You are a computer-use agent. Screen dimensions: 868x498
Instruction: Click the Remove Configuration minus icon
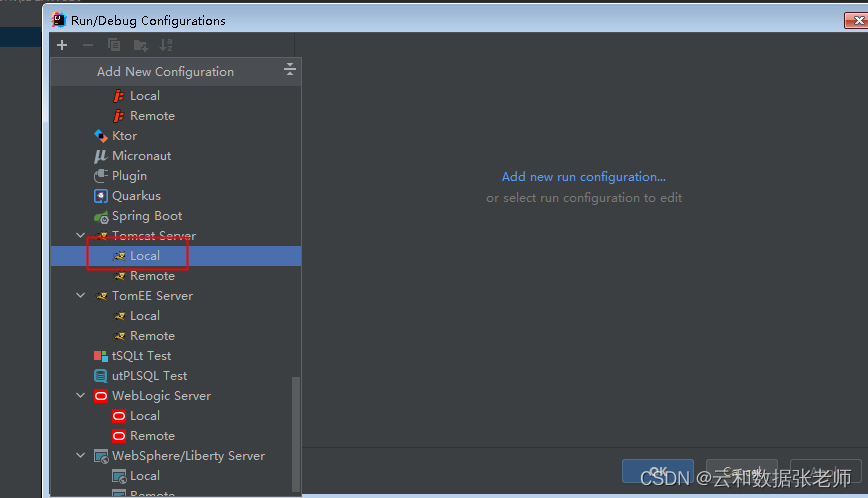87,45
